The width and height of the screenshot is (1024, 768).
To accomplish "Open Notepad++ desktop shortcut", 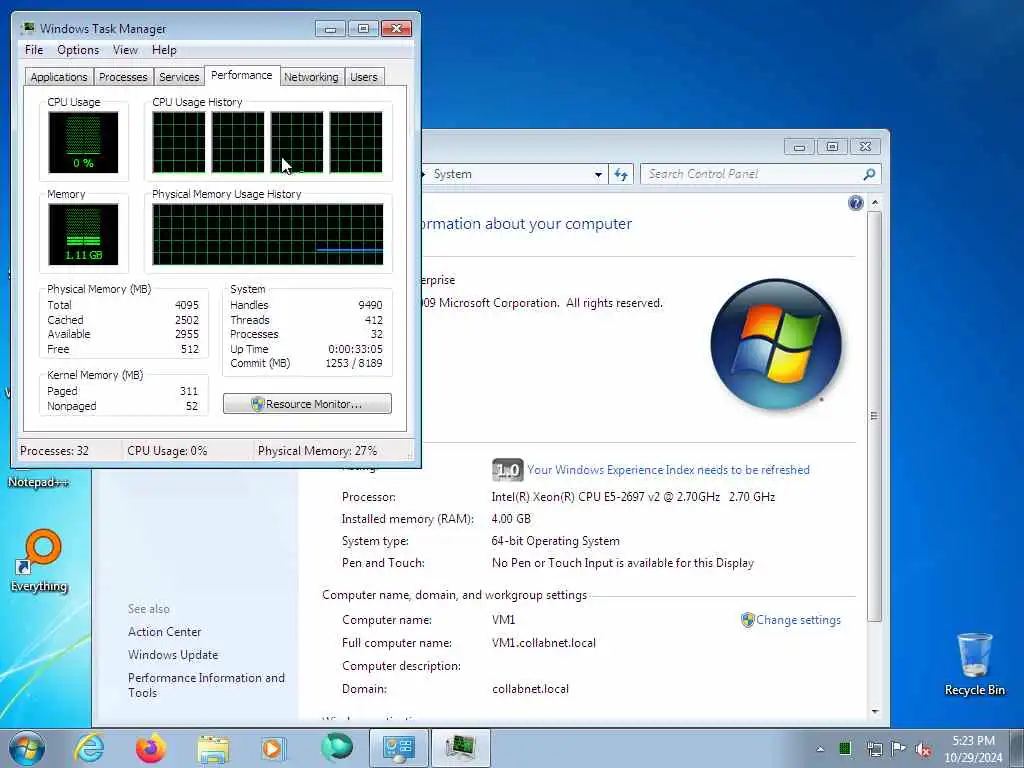I will click(38, 482).
